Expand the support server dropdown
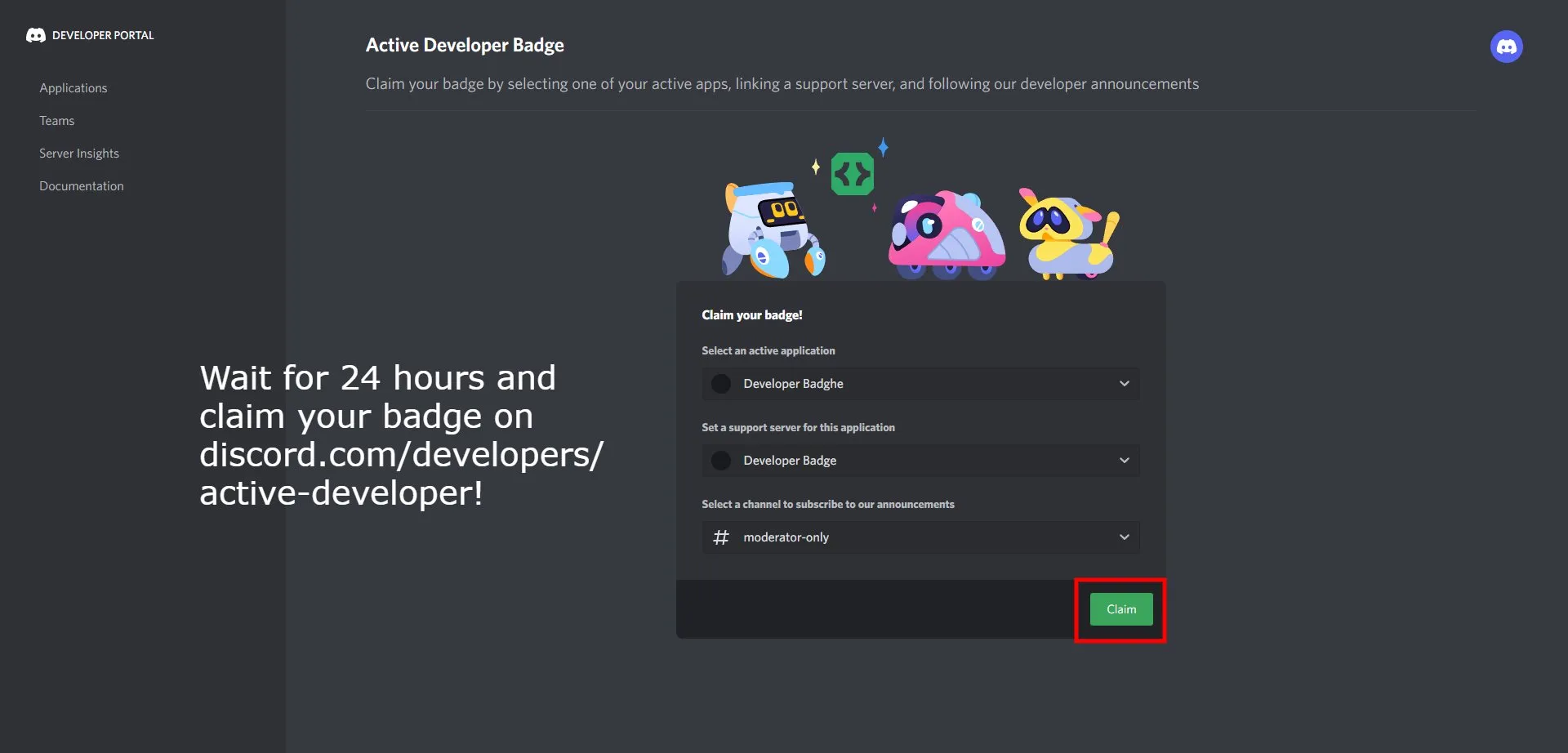 point(920,461)
